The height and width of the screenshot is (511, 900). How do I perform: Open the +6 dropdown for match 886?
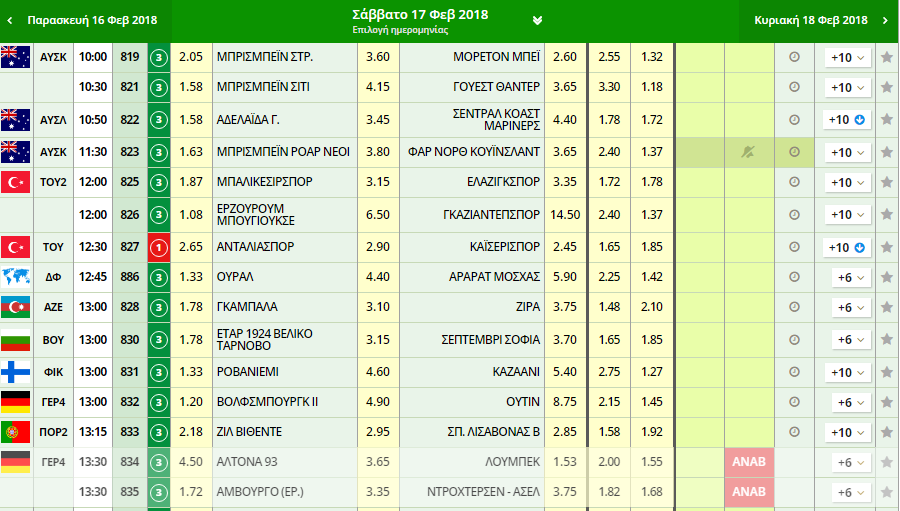tap(848, 277)
